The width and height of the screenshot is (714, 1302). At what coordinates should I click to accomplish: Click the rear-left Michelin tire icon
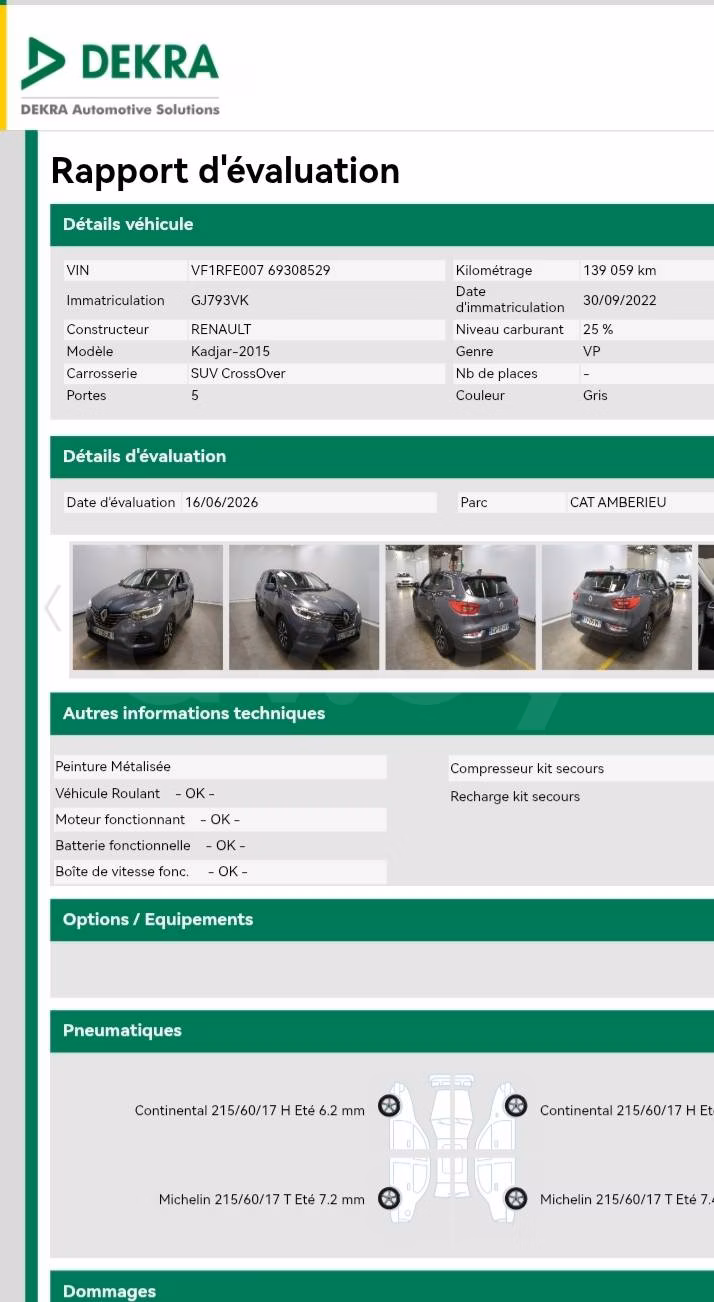pyautogui.click(x=389, y=1198)
